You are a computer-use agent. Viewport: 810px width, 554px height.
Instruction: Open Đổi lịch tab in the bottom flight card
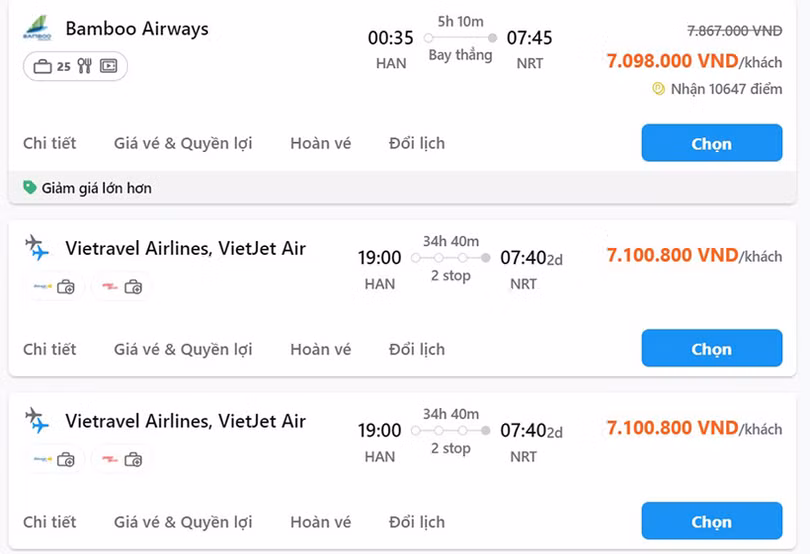pyautogui.click(x=416, y=522)
